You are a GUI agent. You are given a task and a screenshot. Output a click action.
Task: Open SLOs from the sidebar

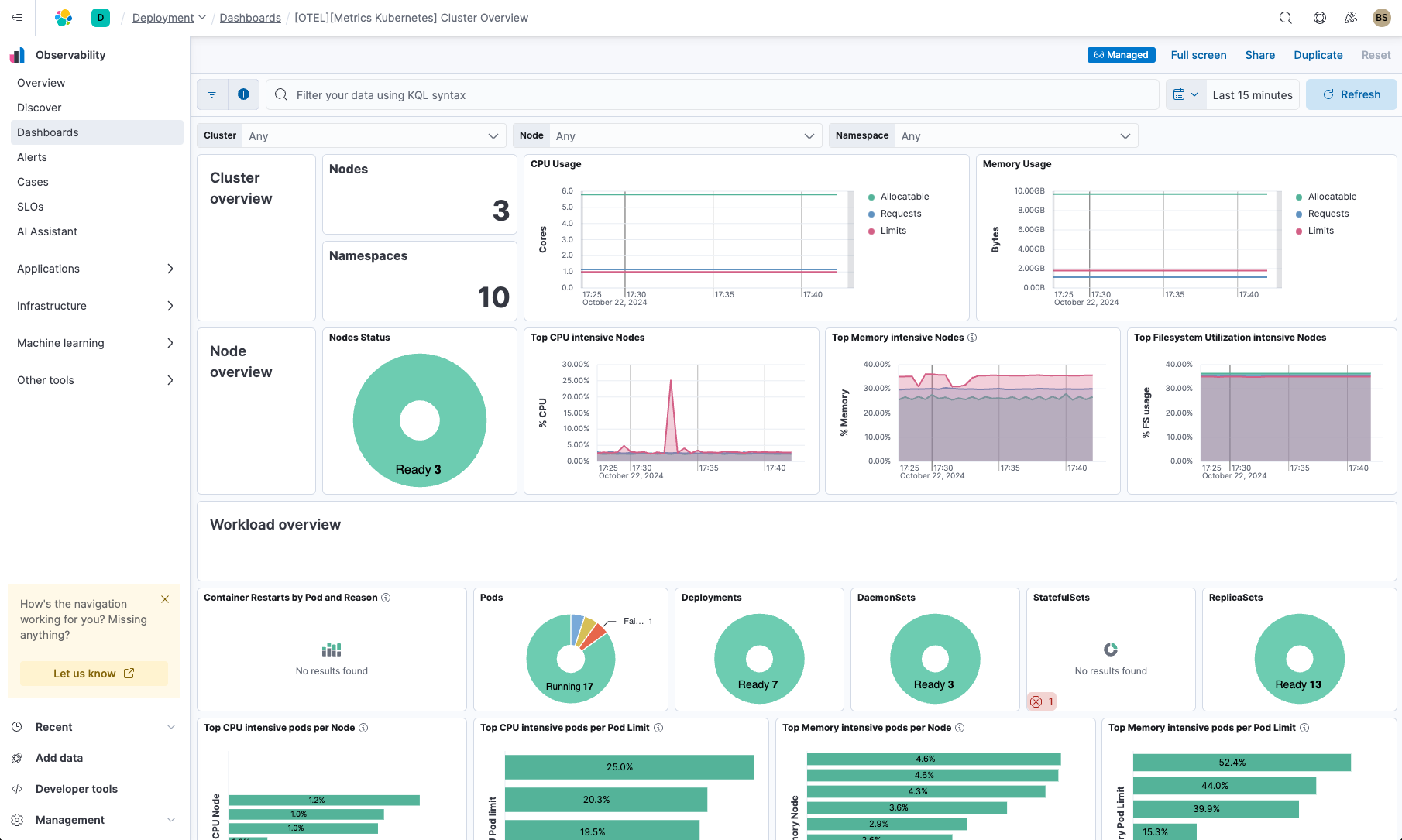30,207
